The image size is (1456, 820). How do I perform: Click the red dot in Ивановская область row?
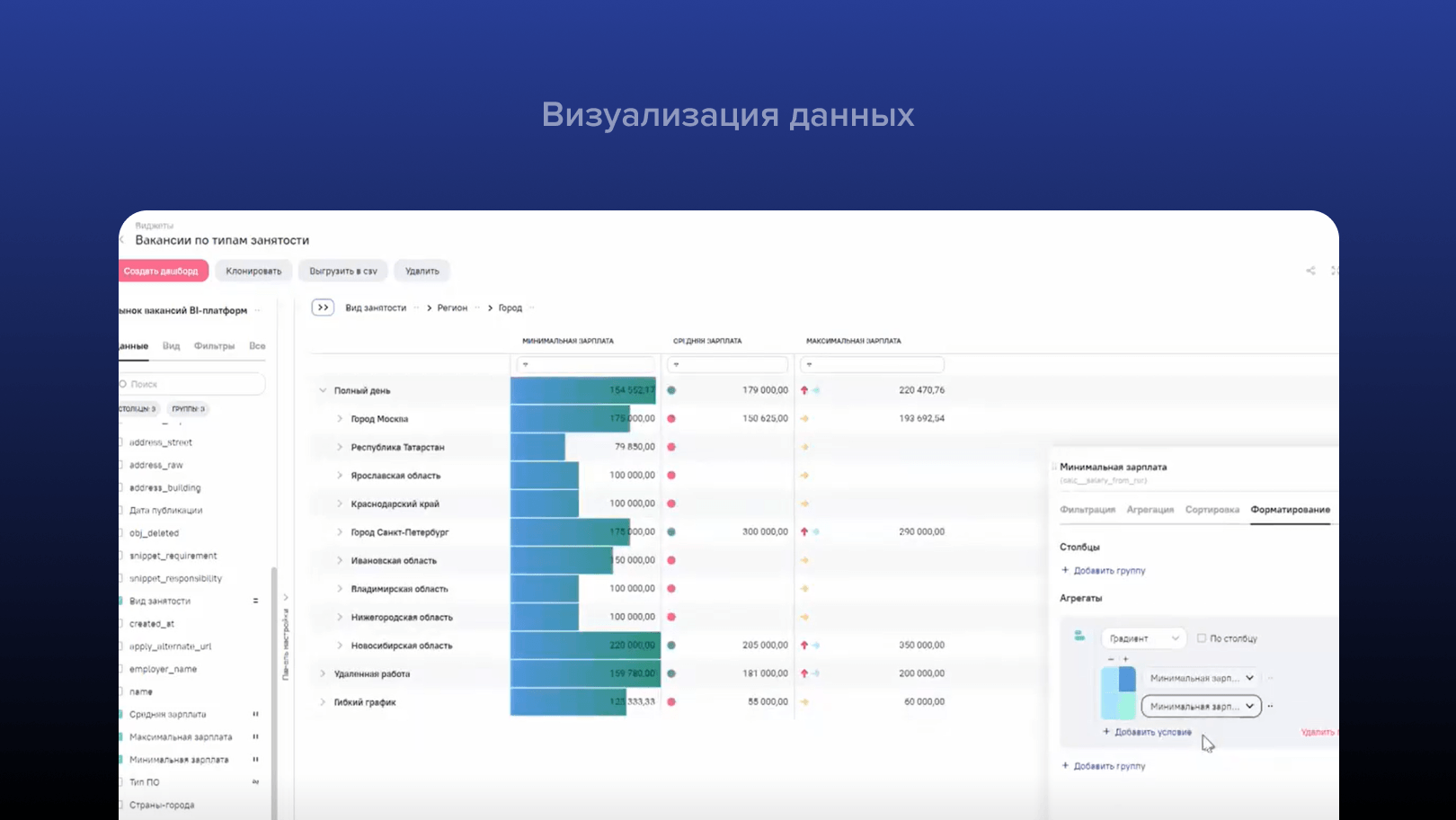tap(671, 560)
